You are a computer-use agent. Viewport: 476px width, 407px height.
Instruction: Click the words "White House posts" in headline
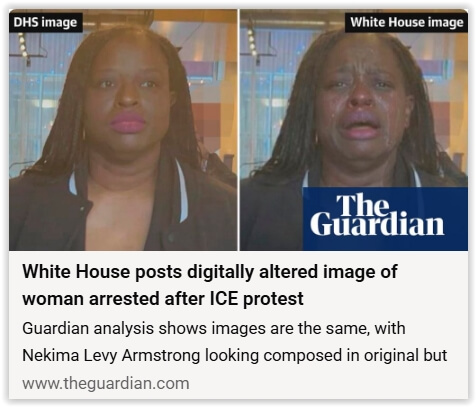[x=102, y=272]
